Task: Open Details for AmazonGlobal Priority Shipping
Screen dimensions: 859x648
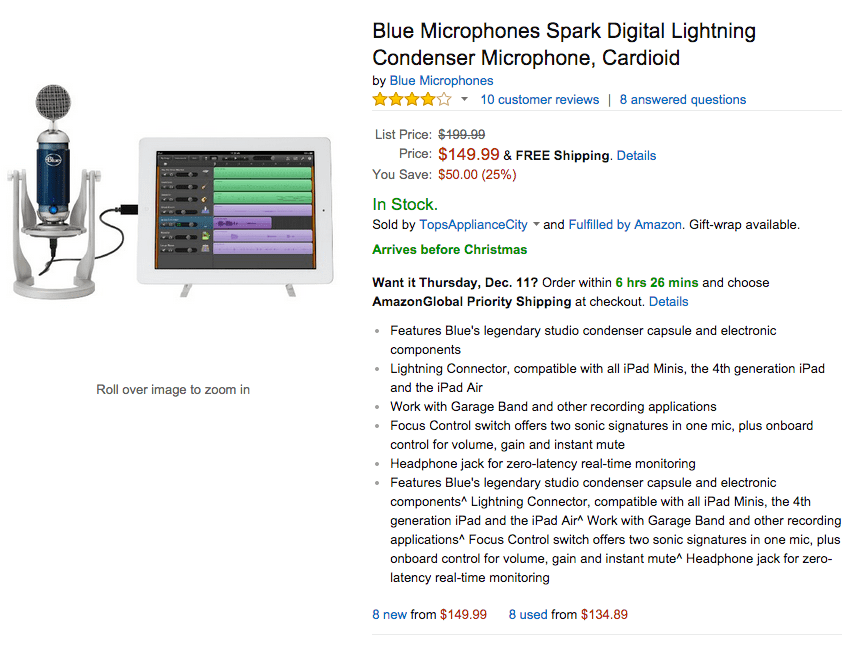Action: coord(668,301)
